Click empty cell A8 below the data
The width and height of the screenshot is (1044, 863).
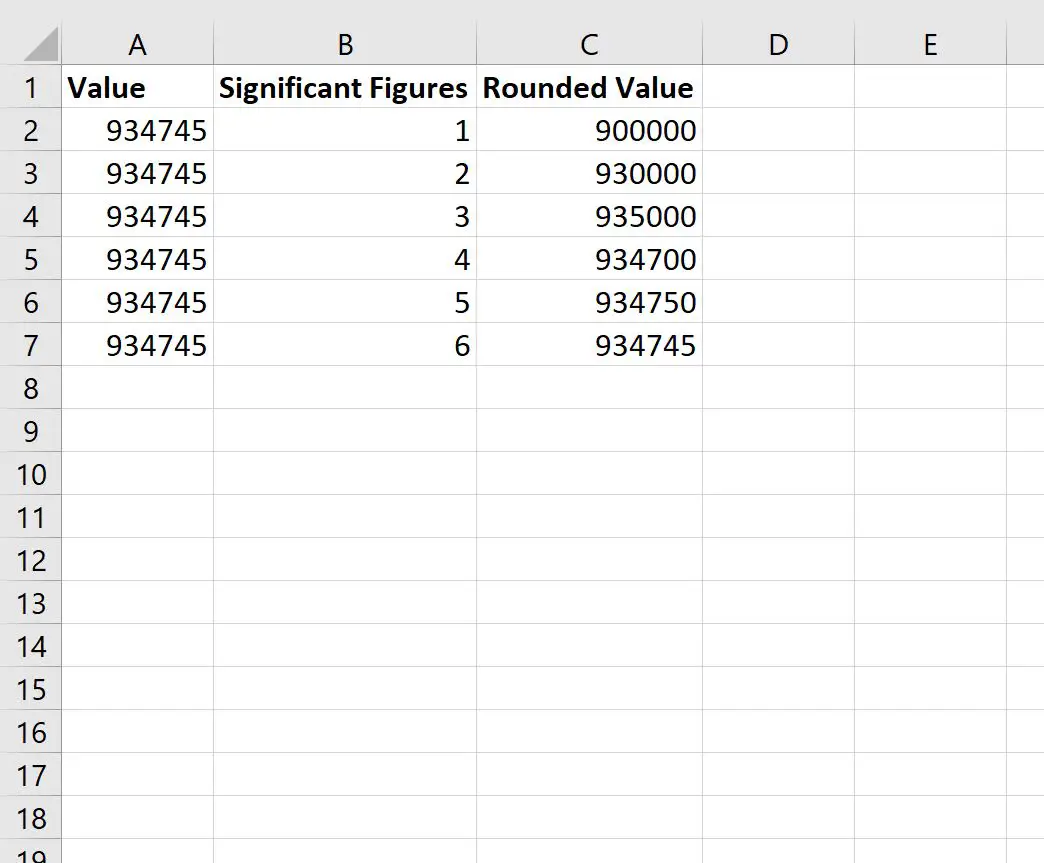(x=137, y=388)
